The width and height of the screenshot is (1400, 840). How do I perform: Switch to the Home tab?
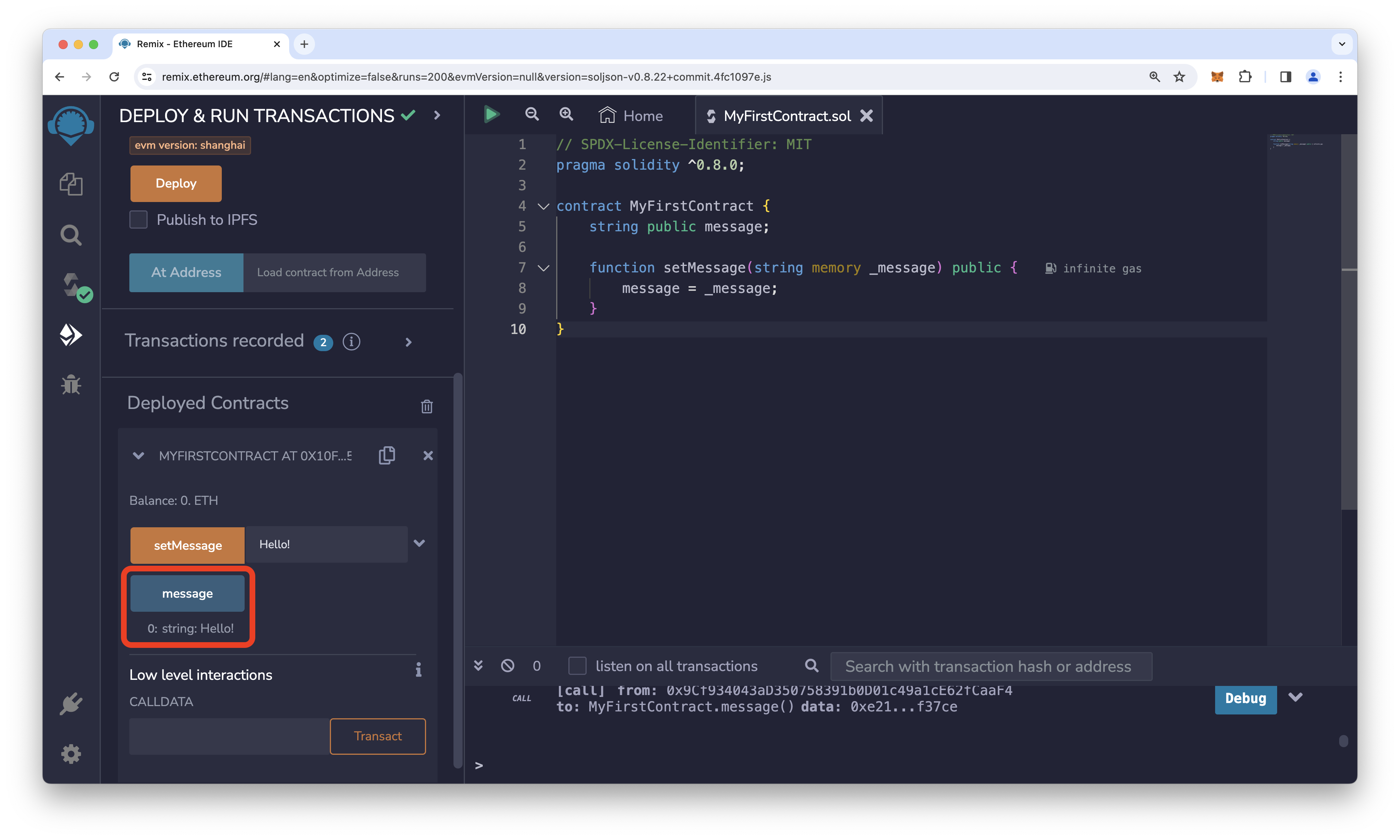[x=631, y=116]
